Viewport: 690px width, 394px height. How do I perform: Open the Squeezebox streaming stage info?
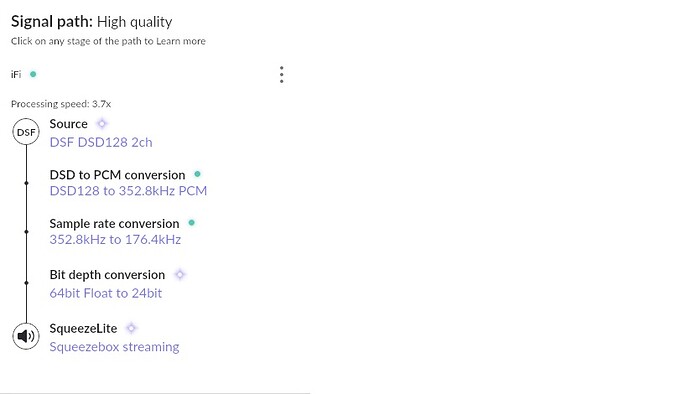tap(114, 347)
